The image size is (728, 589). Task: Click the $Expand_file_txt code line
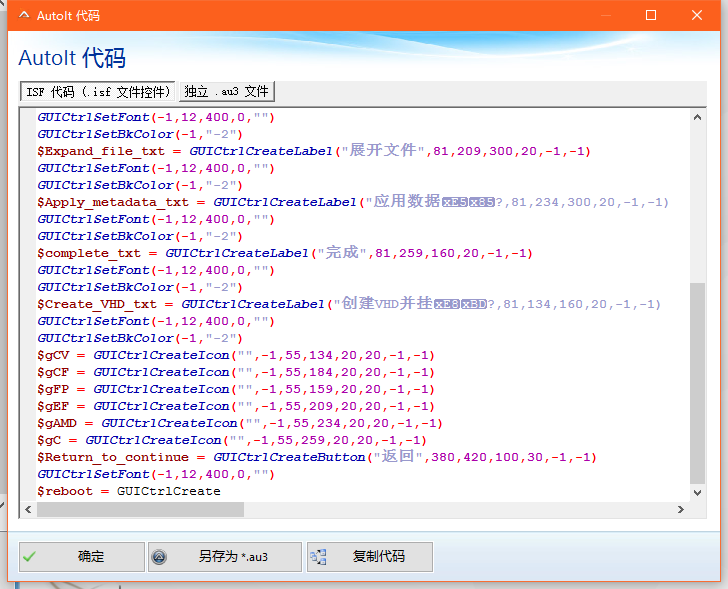[314, 151]
